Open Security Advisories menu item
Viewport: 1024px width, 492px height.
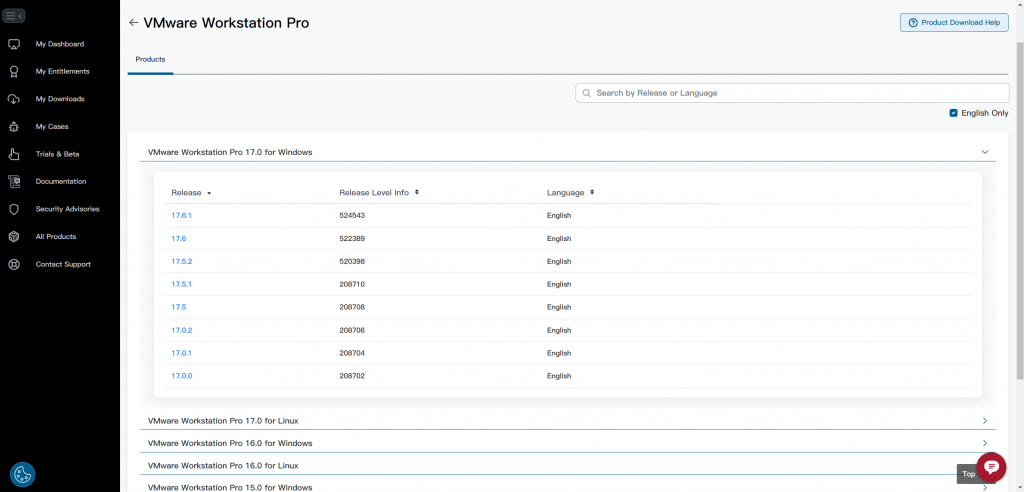67,209
